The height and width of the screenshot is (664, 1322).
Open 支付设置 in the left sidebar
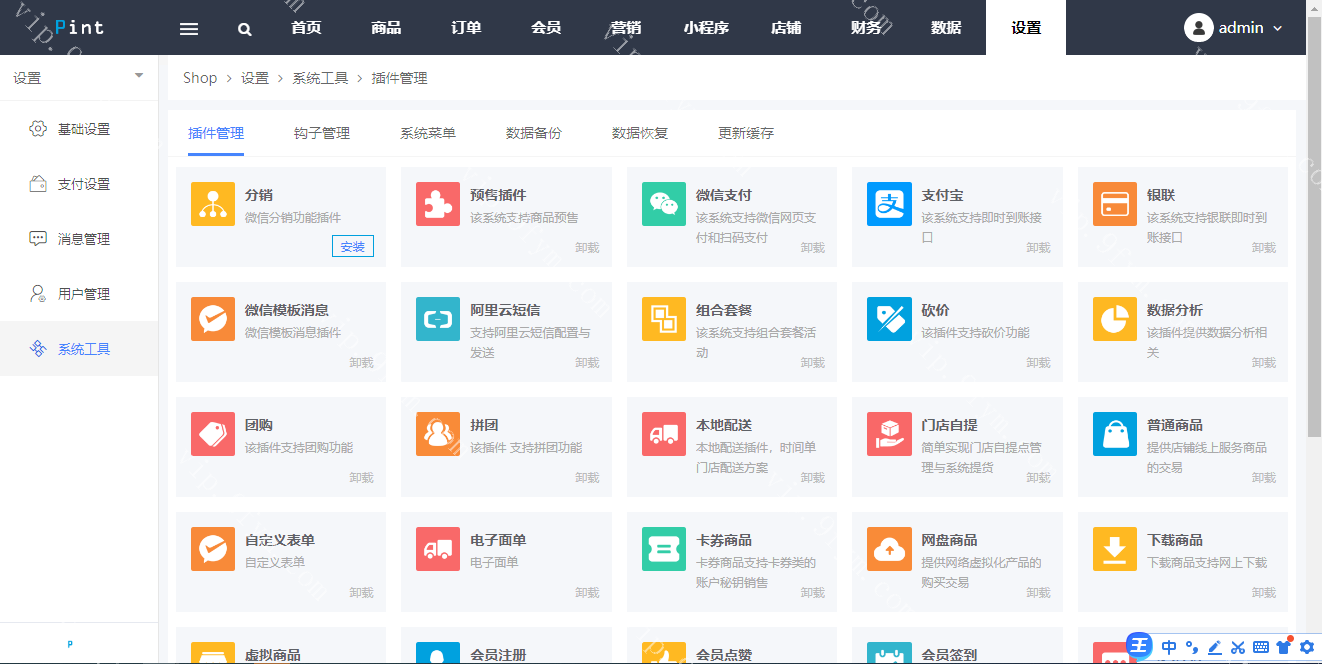pos(83,184)
